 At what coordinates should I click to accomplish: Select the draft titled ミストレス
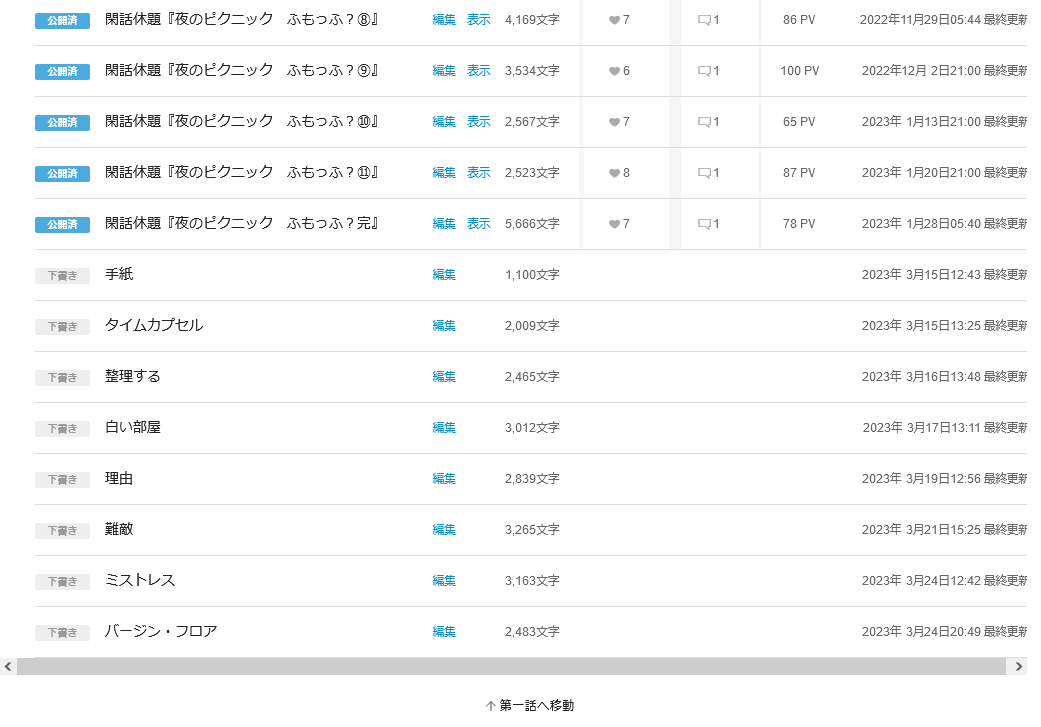140,581
